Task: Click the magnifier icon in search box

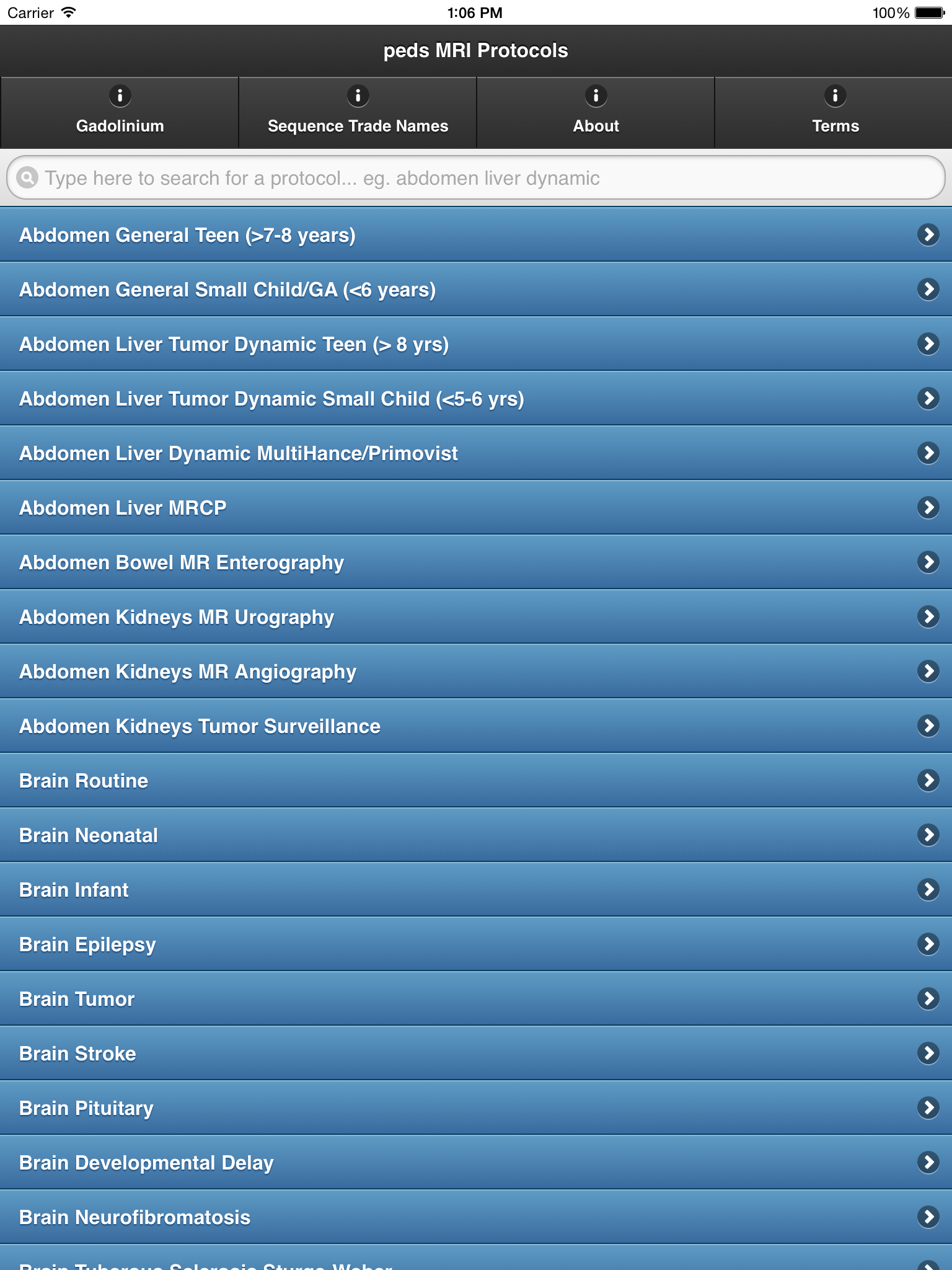Action: pyautogui.click(x=27, y=178)
